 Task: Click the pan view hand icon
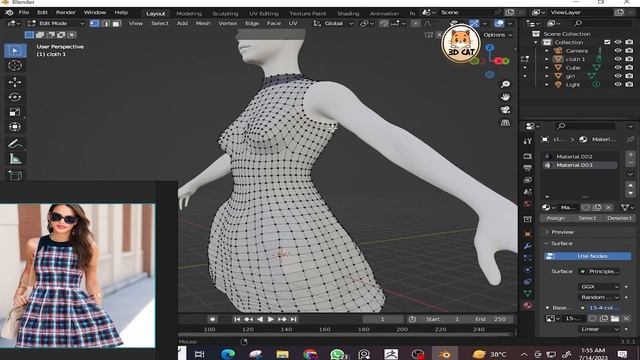pos(505,97)
